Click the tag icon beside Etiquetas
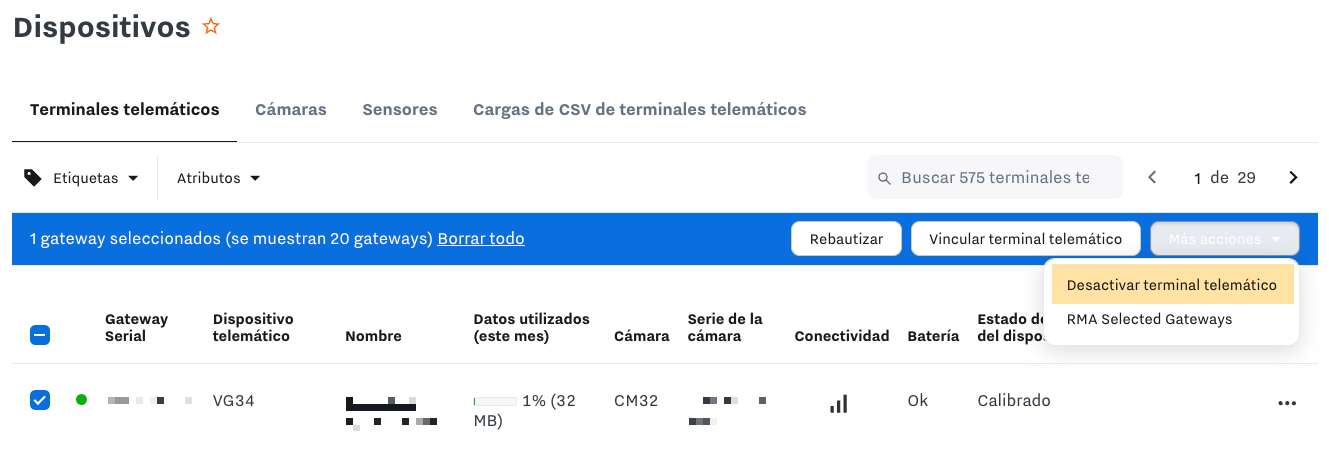The height and width of the screenshot is (449, 1329). point(33,178)
